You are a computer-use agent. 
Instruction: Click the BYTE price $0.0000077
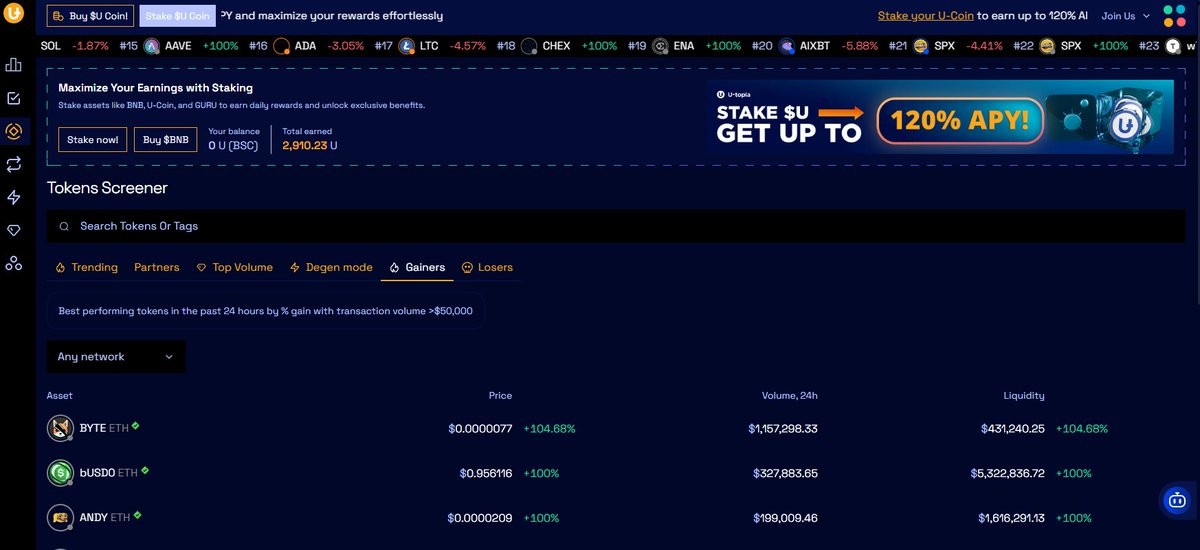pos(480,429)
